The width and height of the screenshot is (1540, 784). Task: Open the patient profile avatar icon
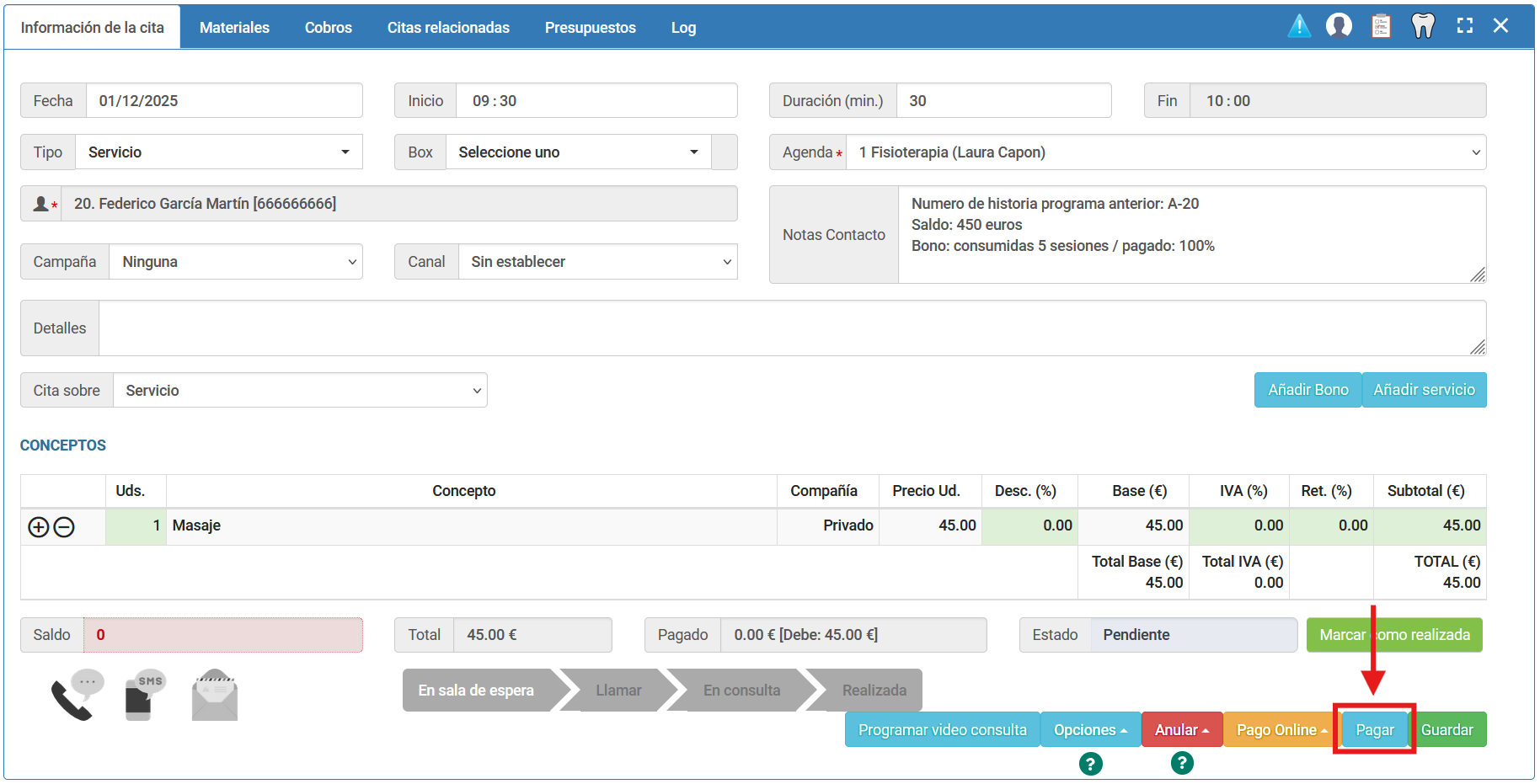point(1339,26)
